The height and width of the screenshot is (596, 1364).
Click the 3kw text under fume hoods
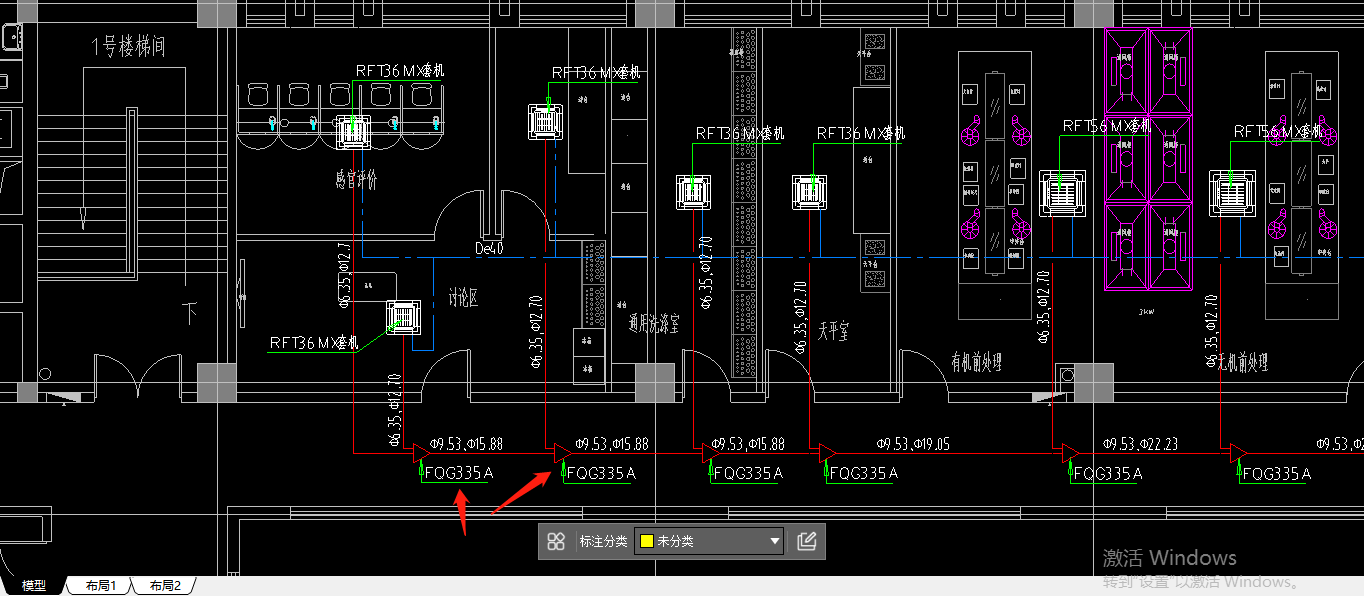pos(1148,311)
